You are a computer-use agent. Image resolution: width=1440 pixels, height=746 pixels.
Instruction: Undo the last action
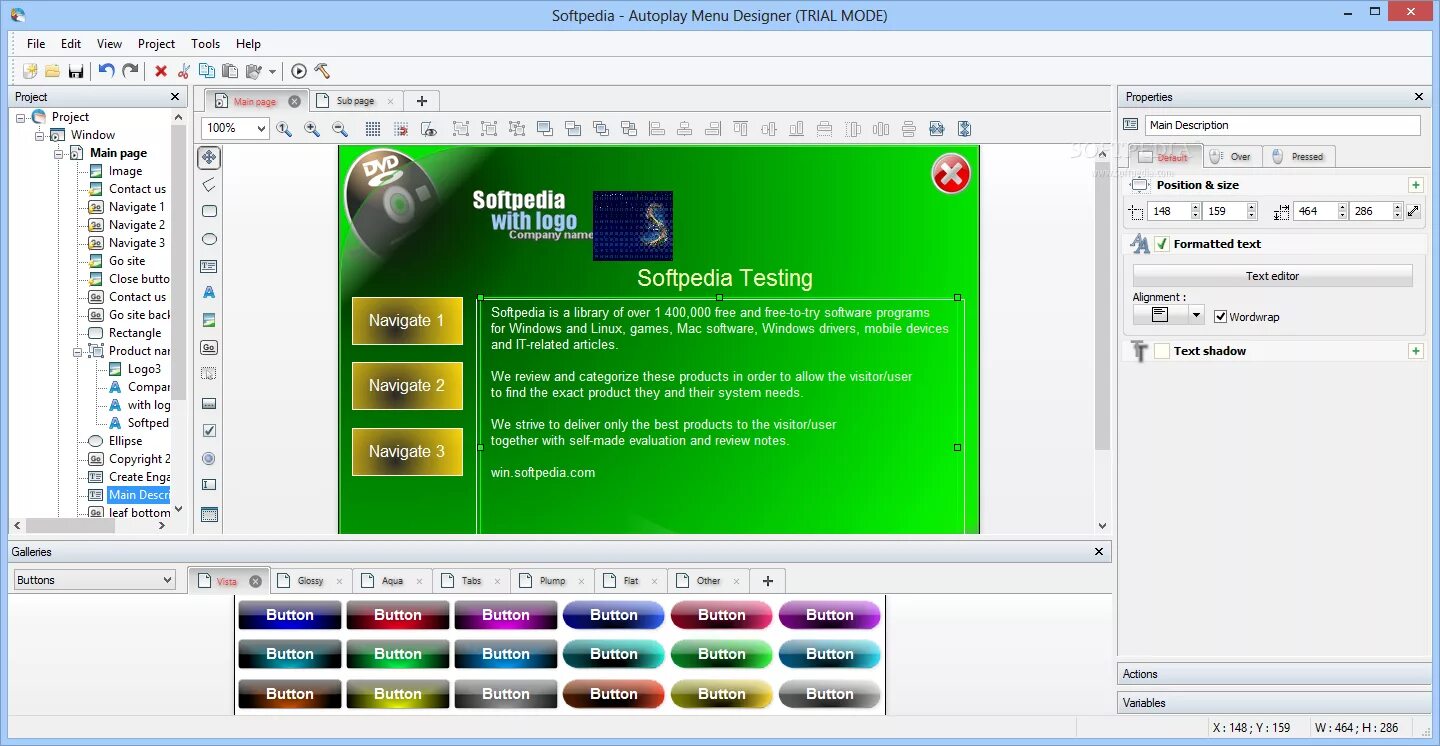(106, 71)
